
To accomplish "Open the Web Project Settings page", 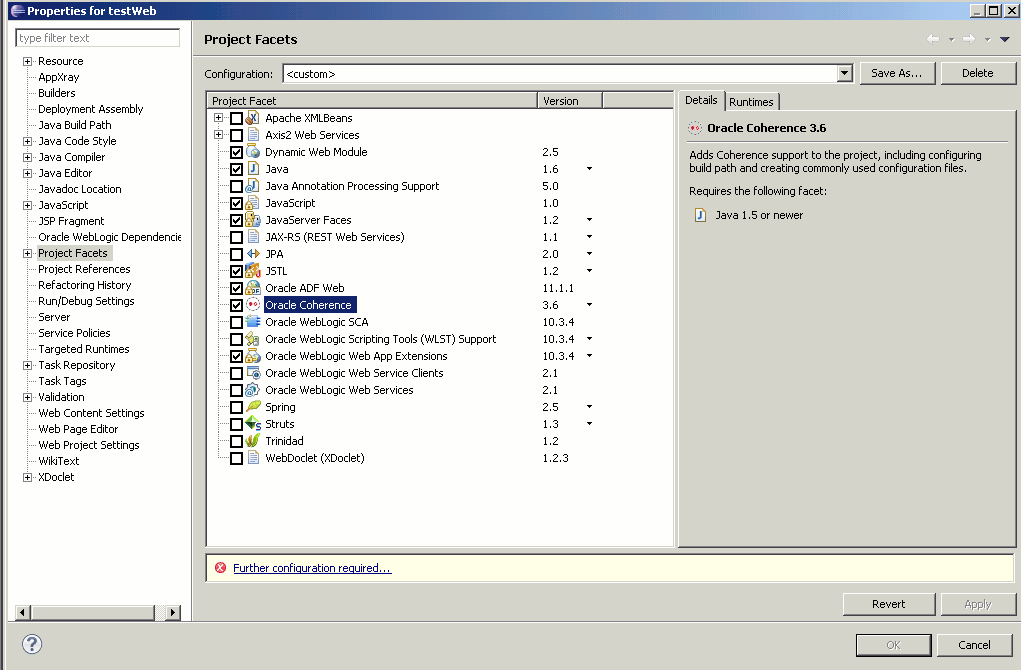I will click(x=89, y=445).
